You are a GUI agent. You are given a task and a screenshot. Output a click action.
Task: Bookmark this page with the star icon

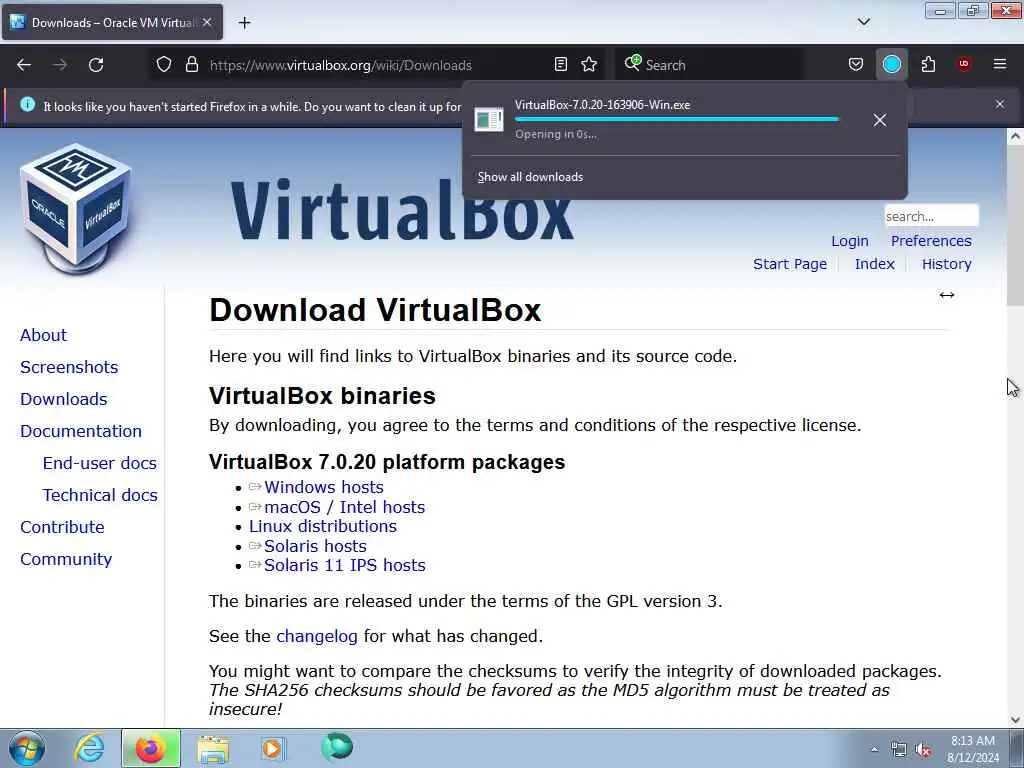point(589,64)
